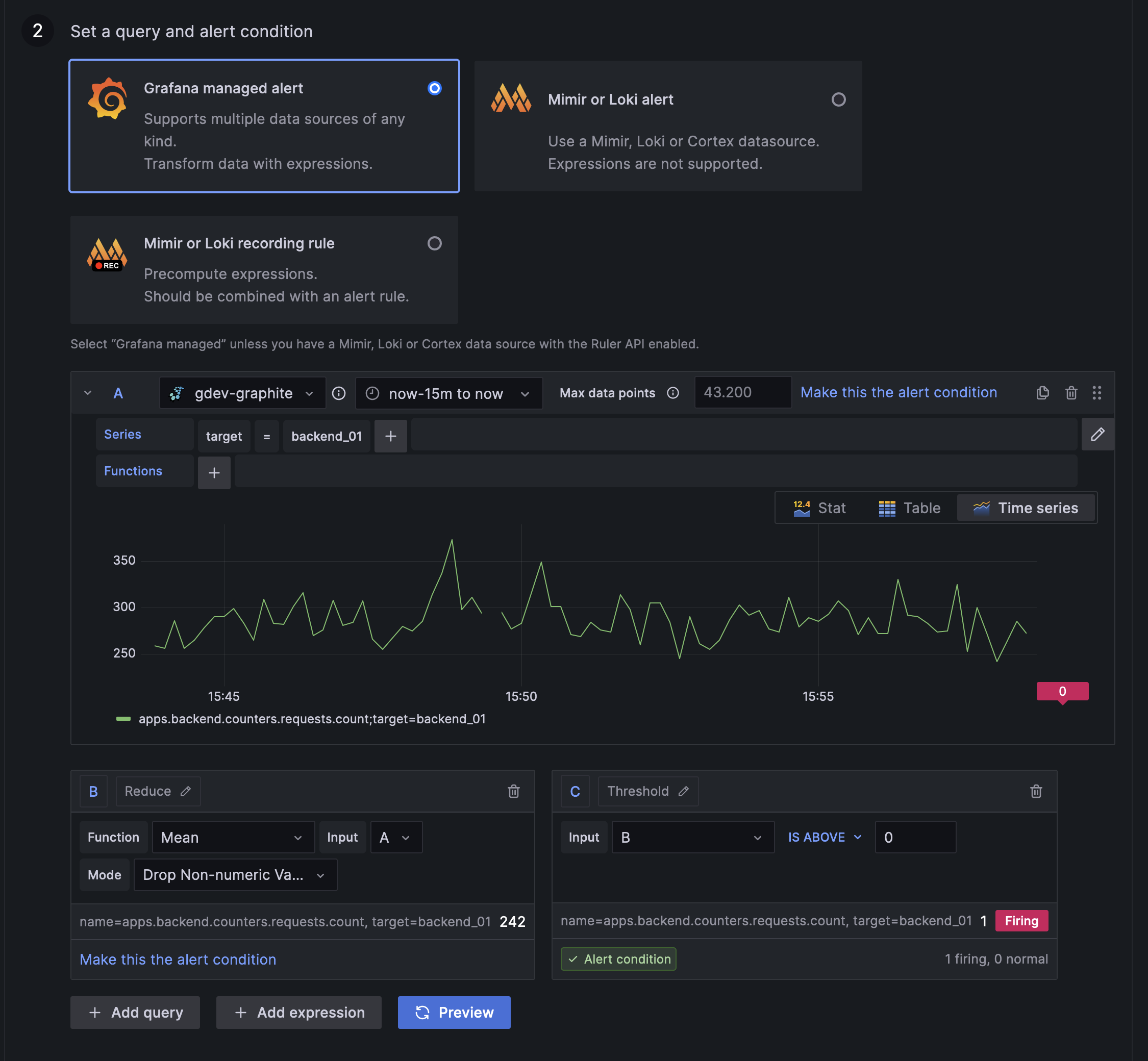The image size is (1148, 1061).
Task: Make Reduce expression B the alert condition
Action: [x=178, y=959]
